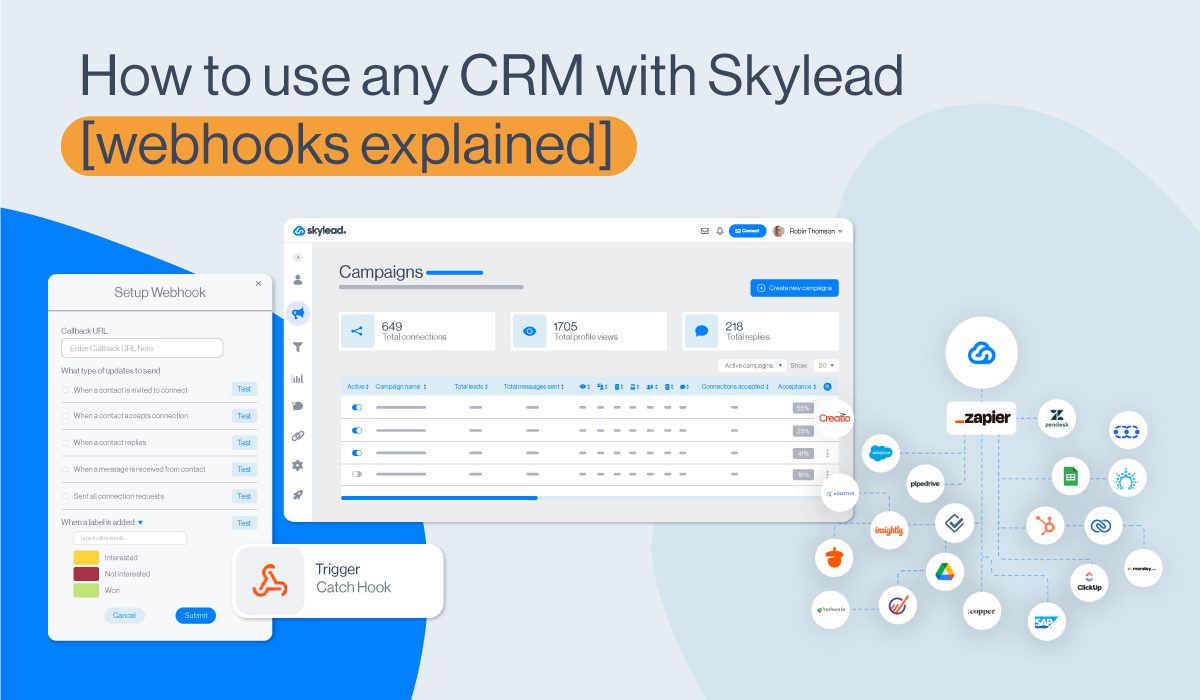Open the chain link integrations sidebar icon
The image size is (1200, 700).
[298, 436]
